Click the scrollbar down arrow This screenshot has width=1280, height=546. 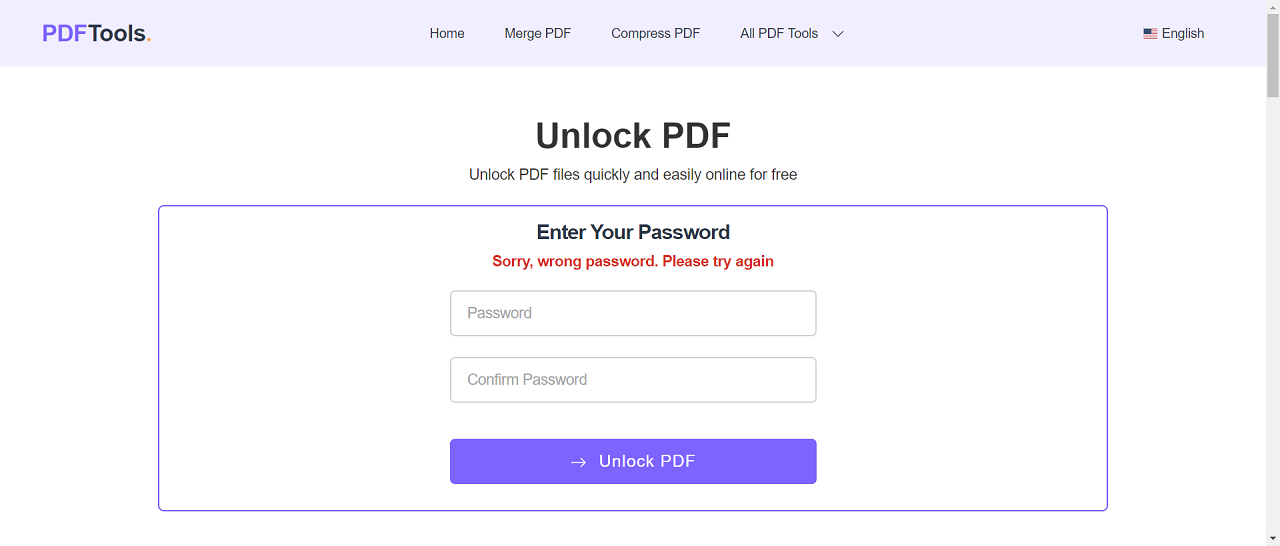(1272, 538)
